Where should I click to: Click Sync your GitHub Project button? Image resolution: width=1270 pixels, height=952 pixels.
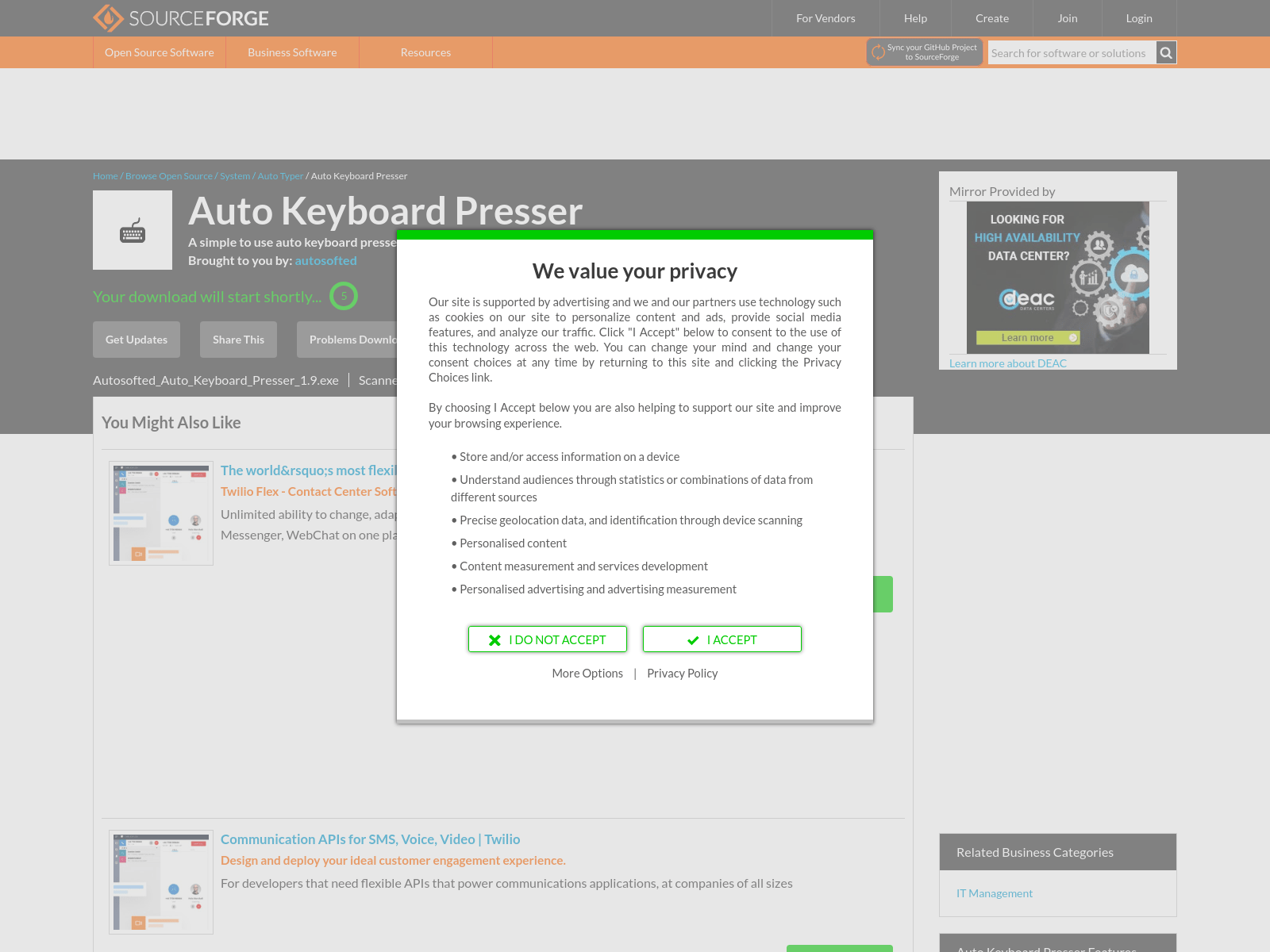pos(925,52)
